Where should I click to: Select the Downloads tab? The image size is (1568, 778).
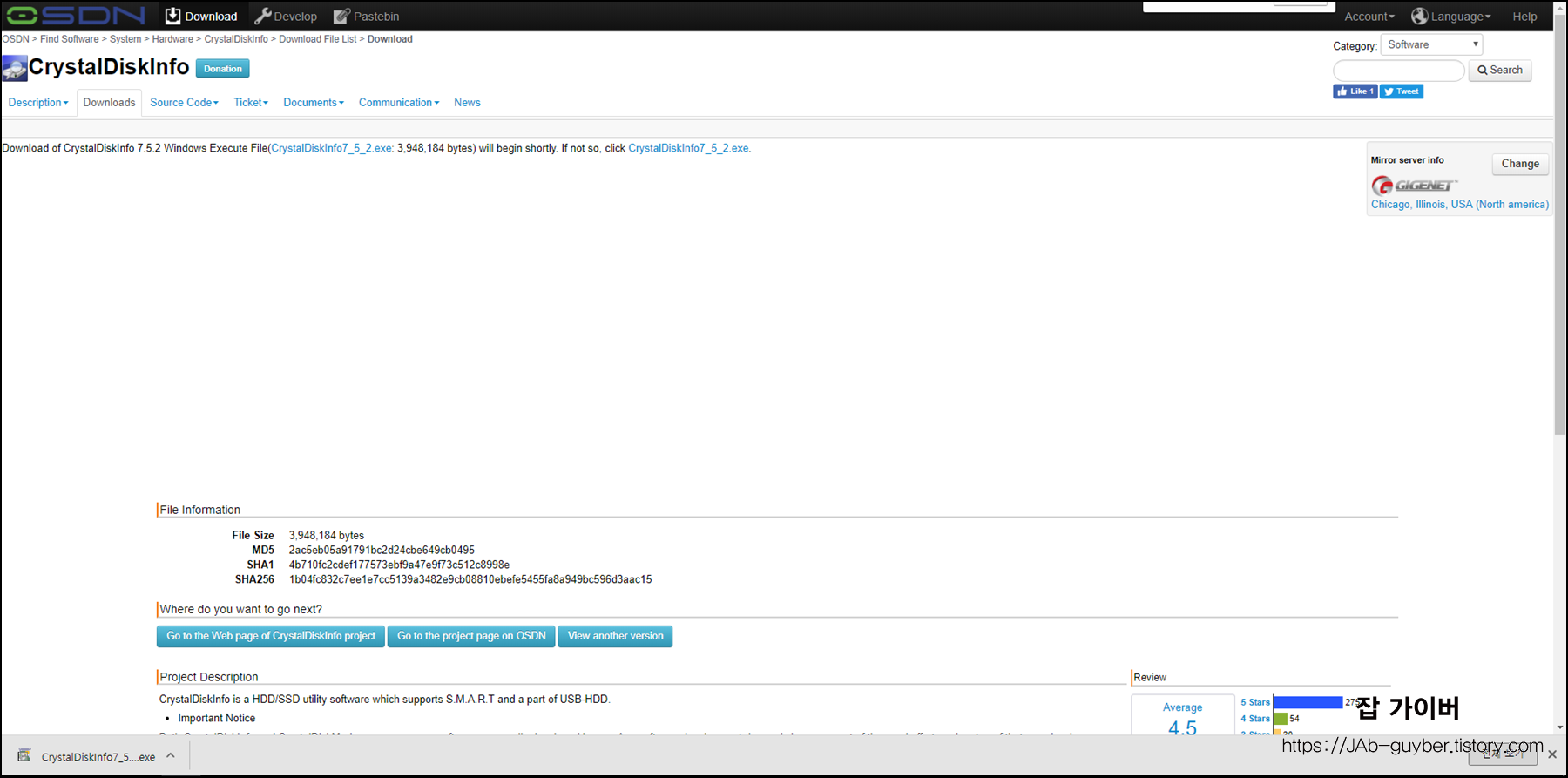click(x=109, y=103)
